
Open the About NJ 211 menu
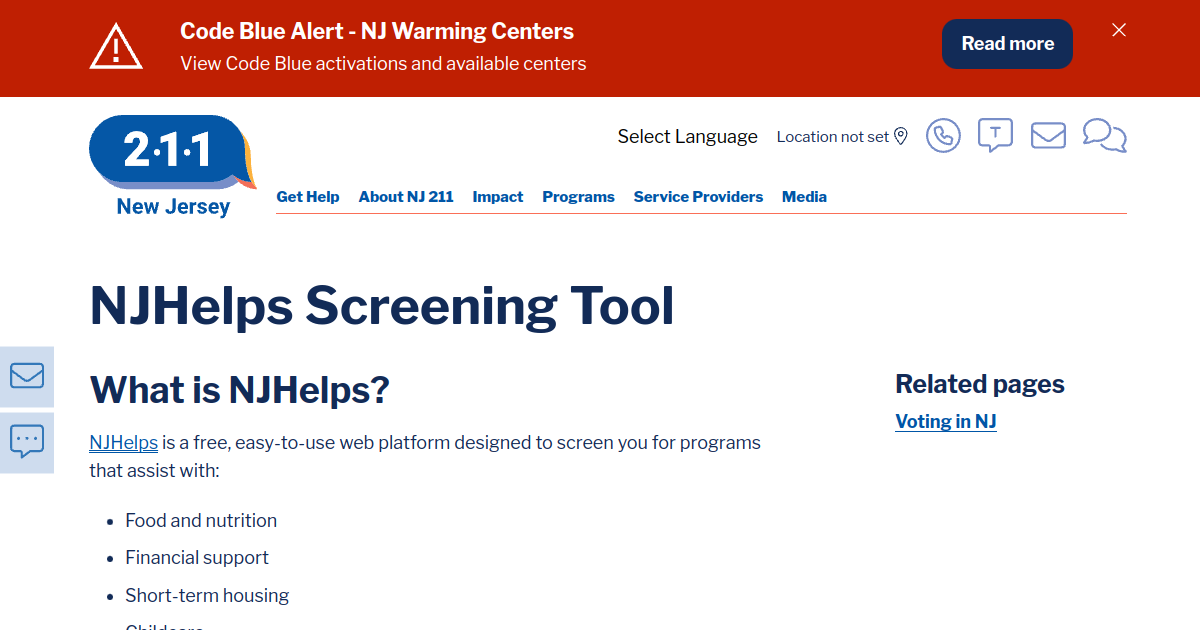pyautogui.click(x=406, y=197)
